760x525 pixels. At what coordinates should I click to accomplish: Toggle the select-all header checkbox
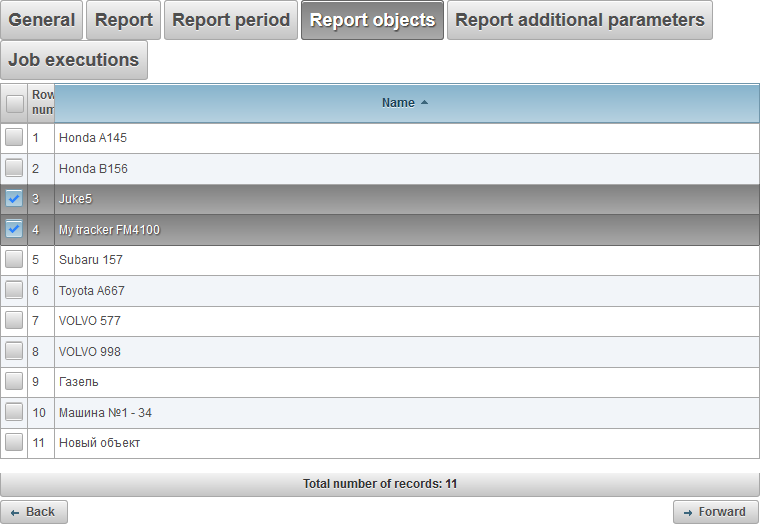pos(14,103)
